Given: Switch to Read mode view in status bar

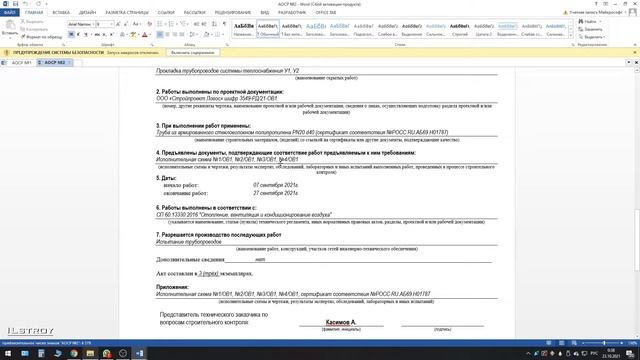Looking at the screenshot, I should pos(549,343).
